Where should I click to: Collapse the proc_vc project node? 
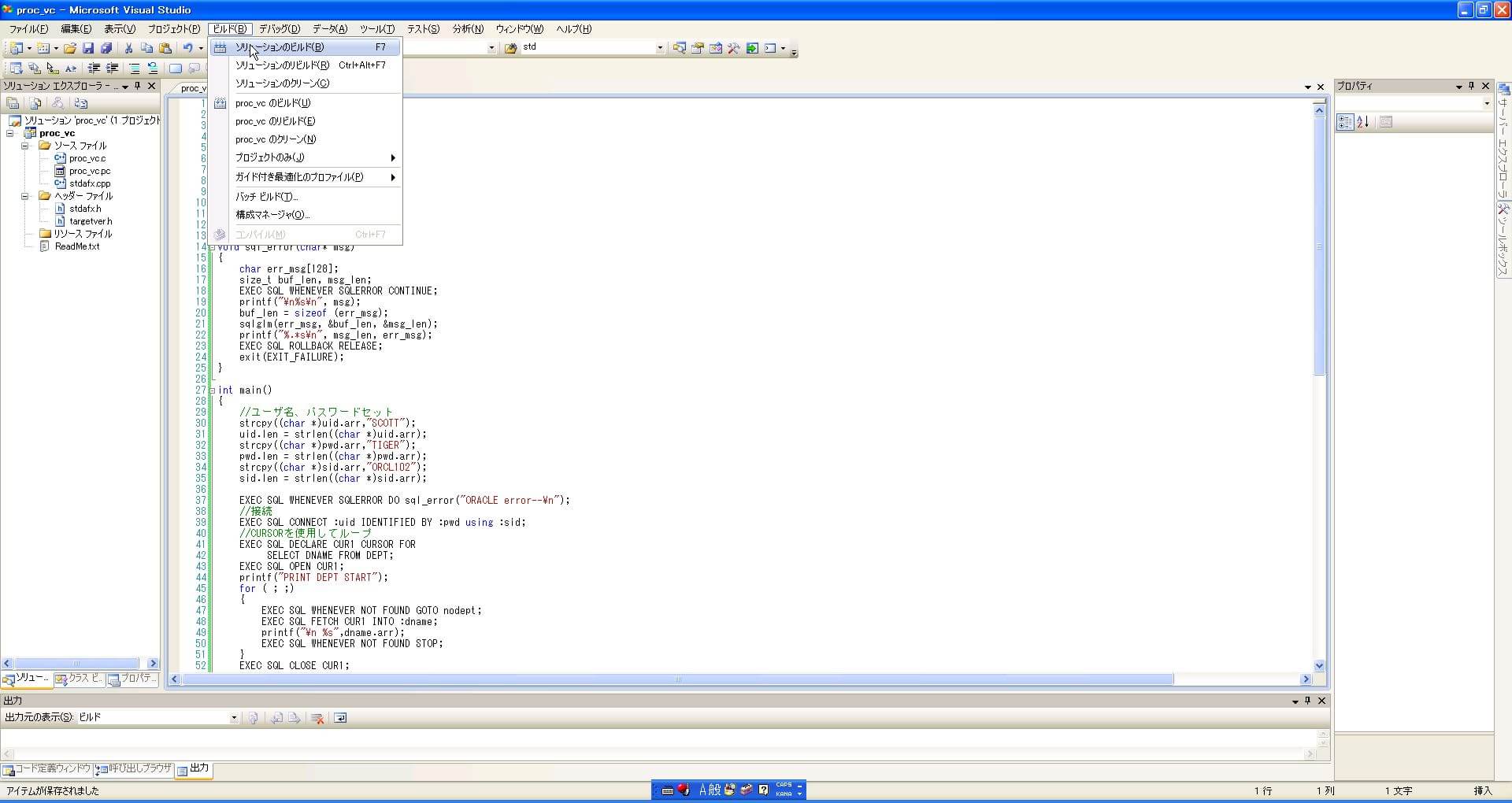11,133
